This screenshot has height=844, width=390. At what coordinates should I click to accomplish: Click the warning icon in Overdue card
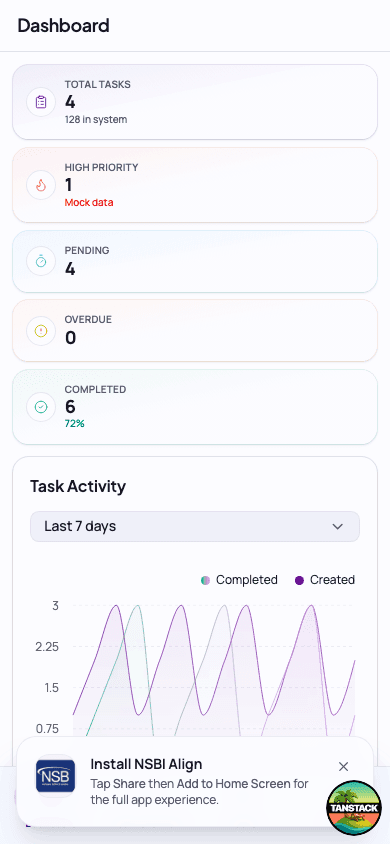tap(41, 330)
